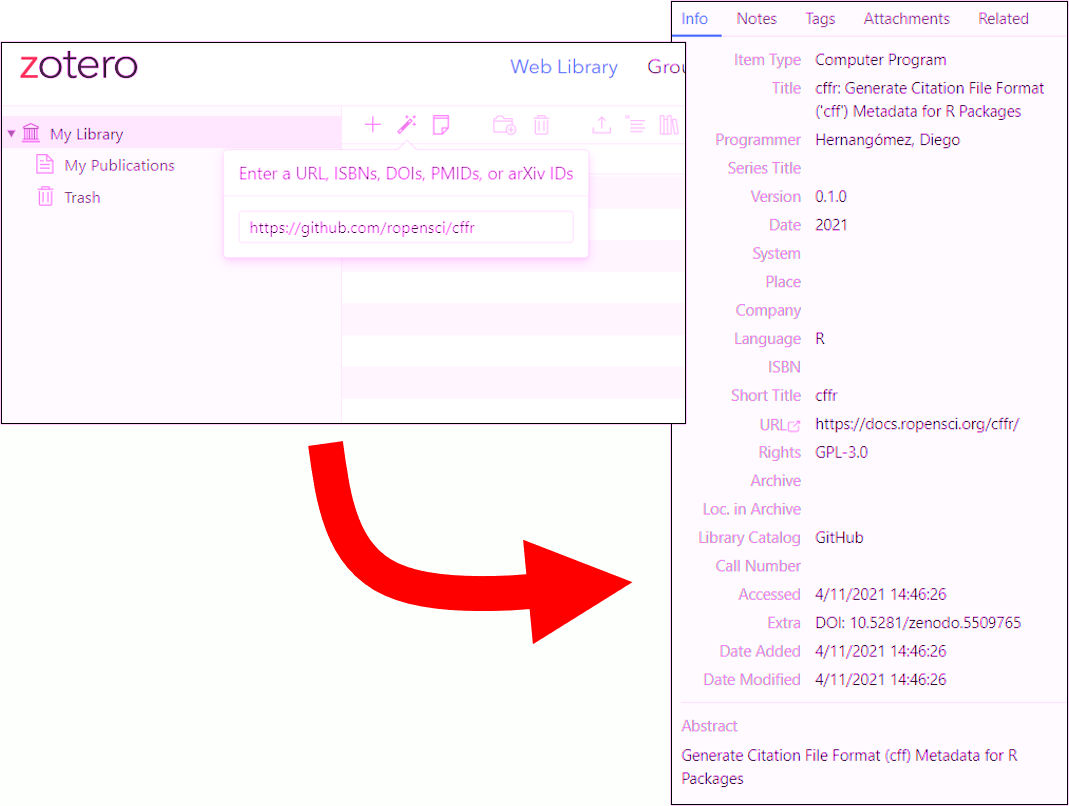1069x806 pixels.
Task: Select the Create Citation quote icon
Action: coord(636,125)
